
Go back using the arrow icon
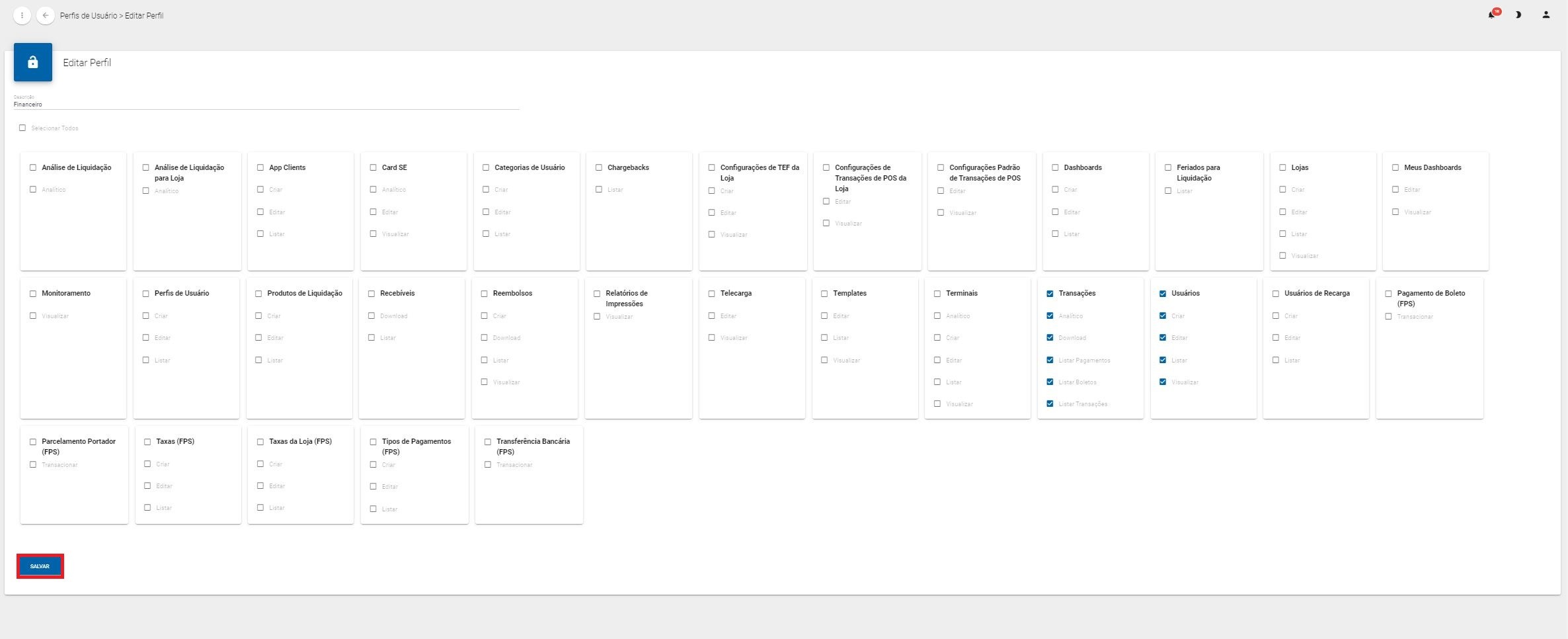[45, 15]
